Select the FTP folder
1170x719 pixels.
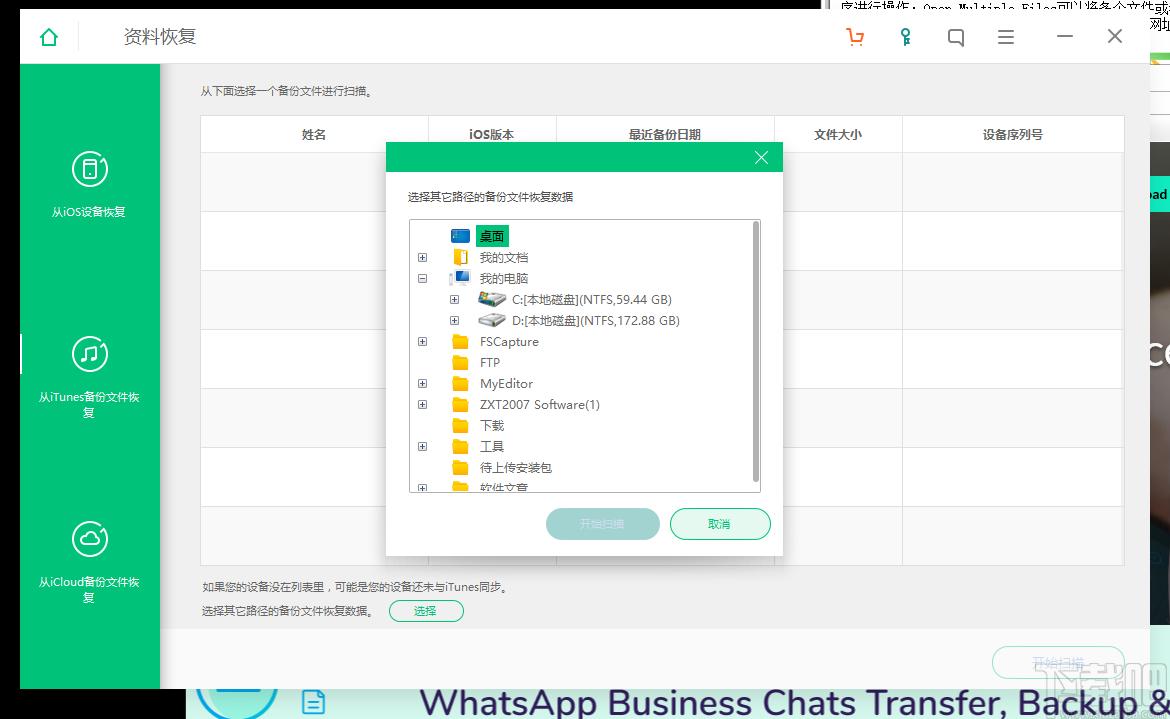coord(489,362)
